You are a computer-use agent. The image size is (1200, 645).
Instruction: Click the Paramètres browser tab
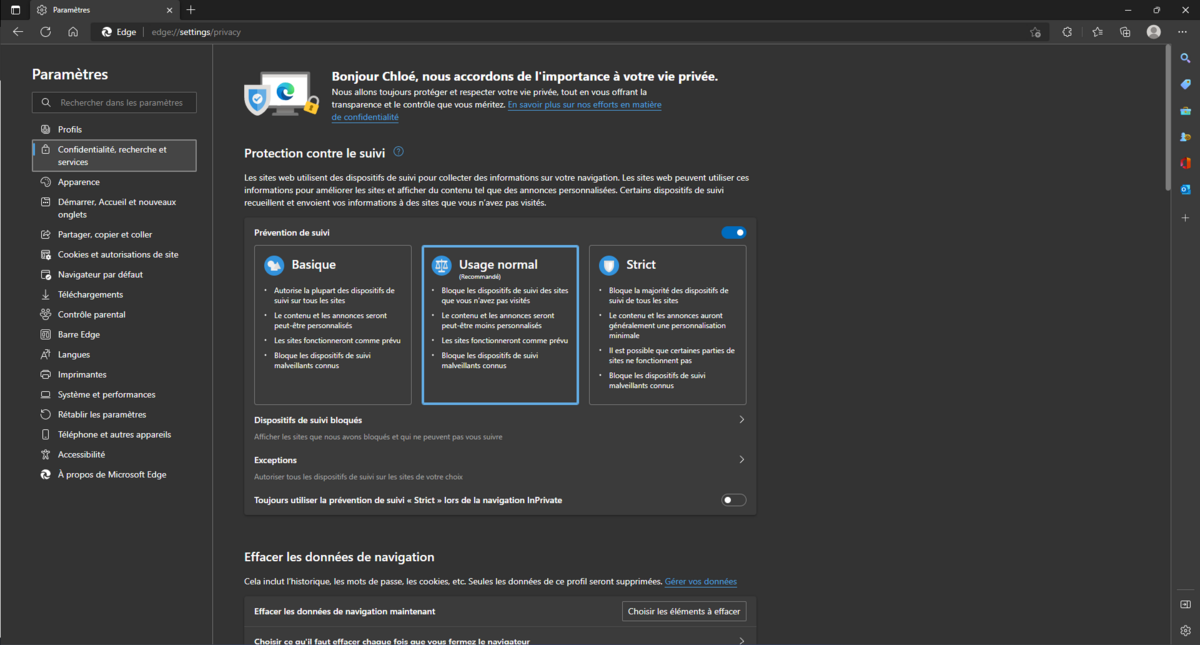pyautogui.click(x=105, y=10)
